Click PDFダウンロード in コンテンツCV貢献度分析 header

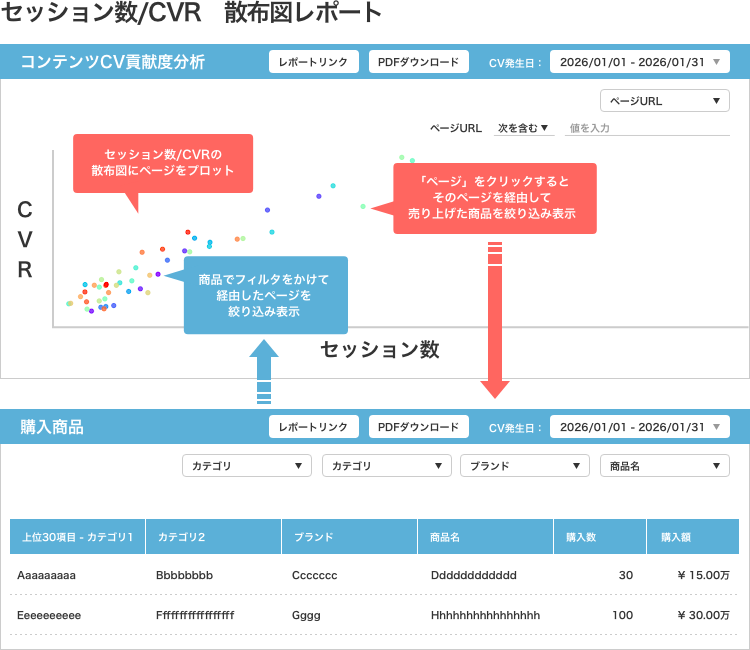click(419, 62)
